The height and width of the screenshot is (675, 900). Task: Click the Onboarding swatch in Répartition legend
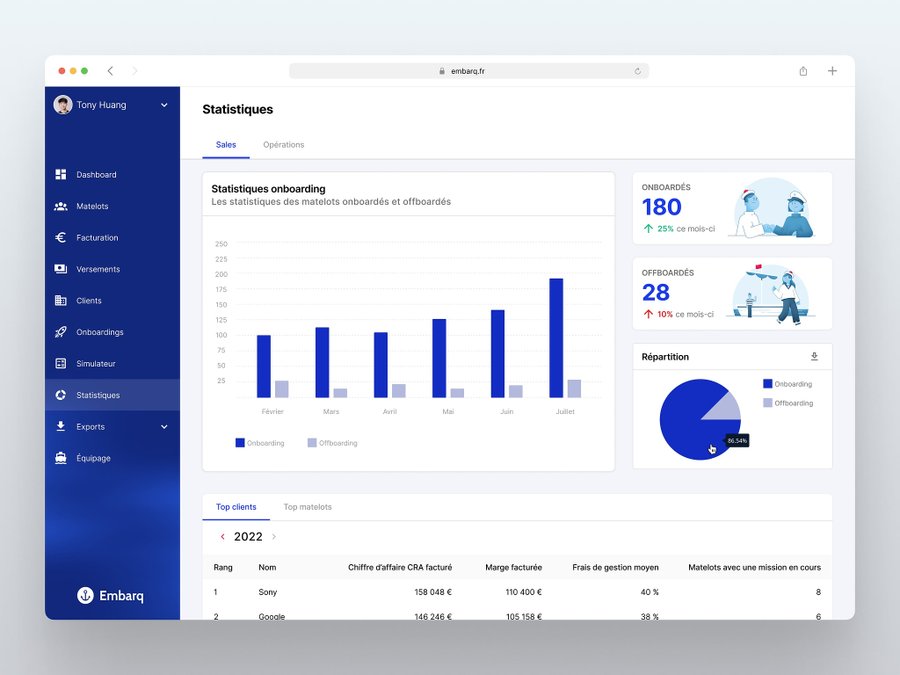click(768, 384)
